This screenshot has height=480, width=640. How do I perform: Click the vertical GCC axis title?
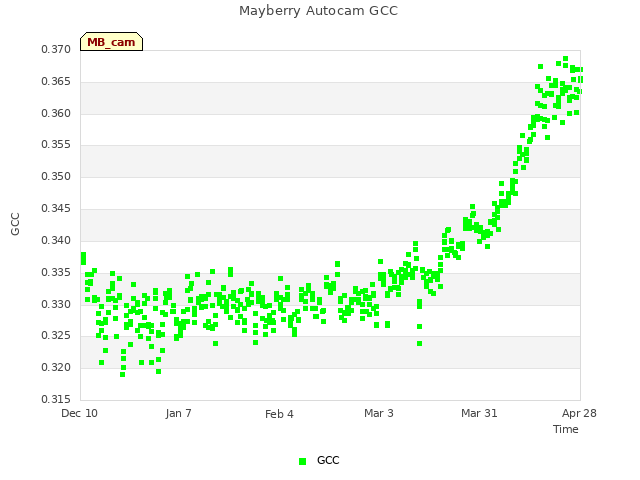[x=15, y=224]
